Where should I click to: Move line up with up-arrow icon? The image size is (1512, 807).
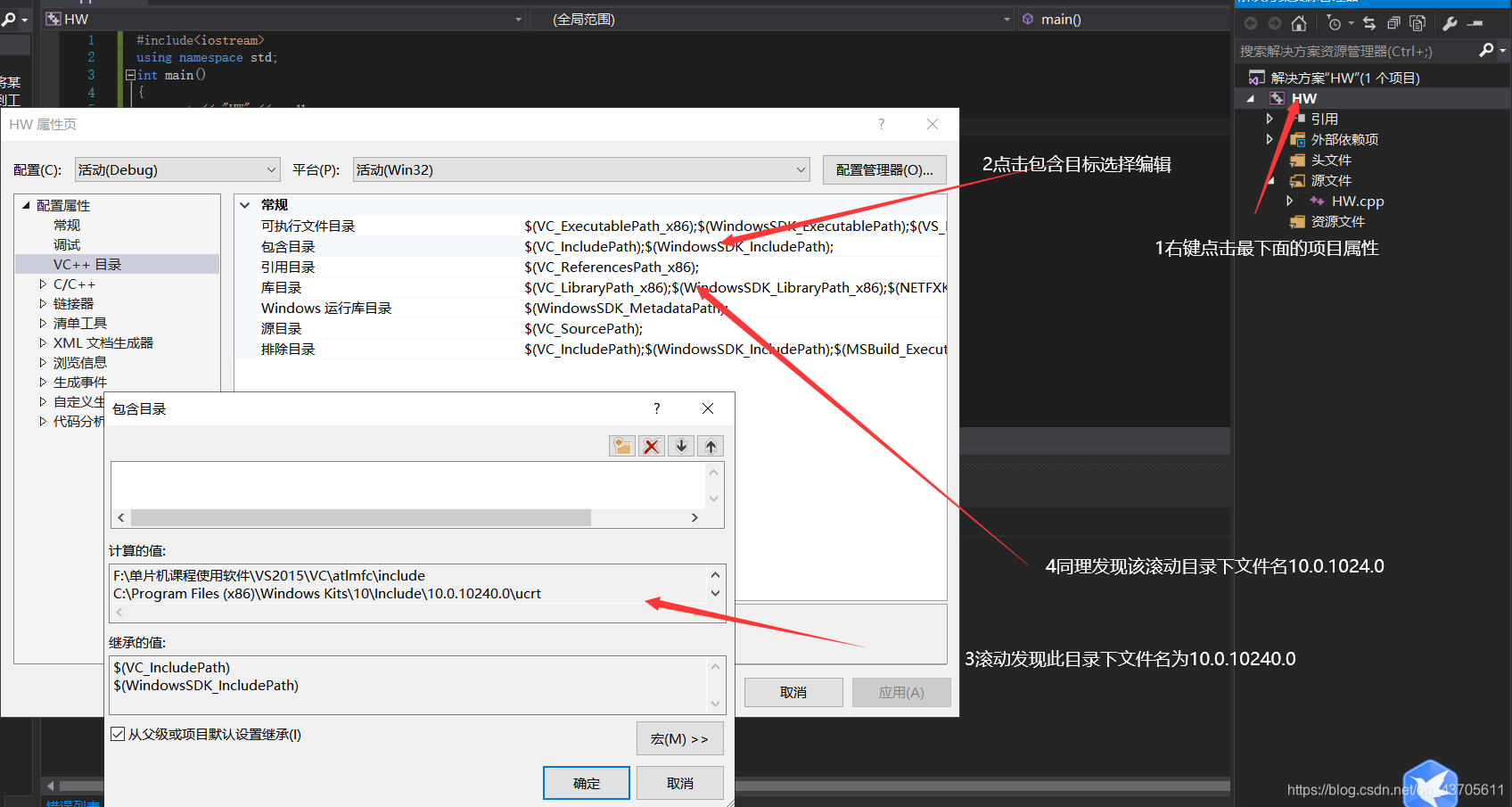coord(711,446)
